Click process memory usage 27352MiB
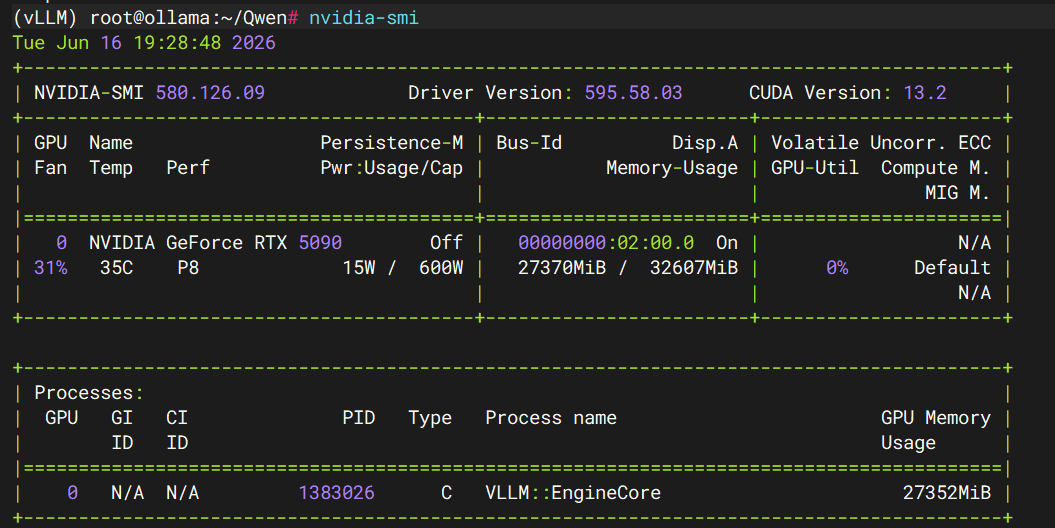Screen dimensions: 1055x528 pos(947,493)
